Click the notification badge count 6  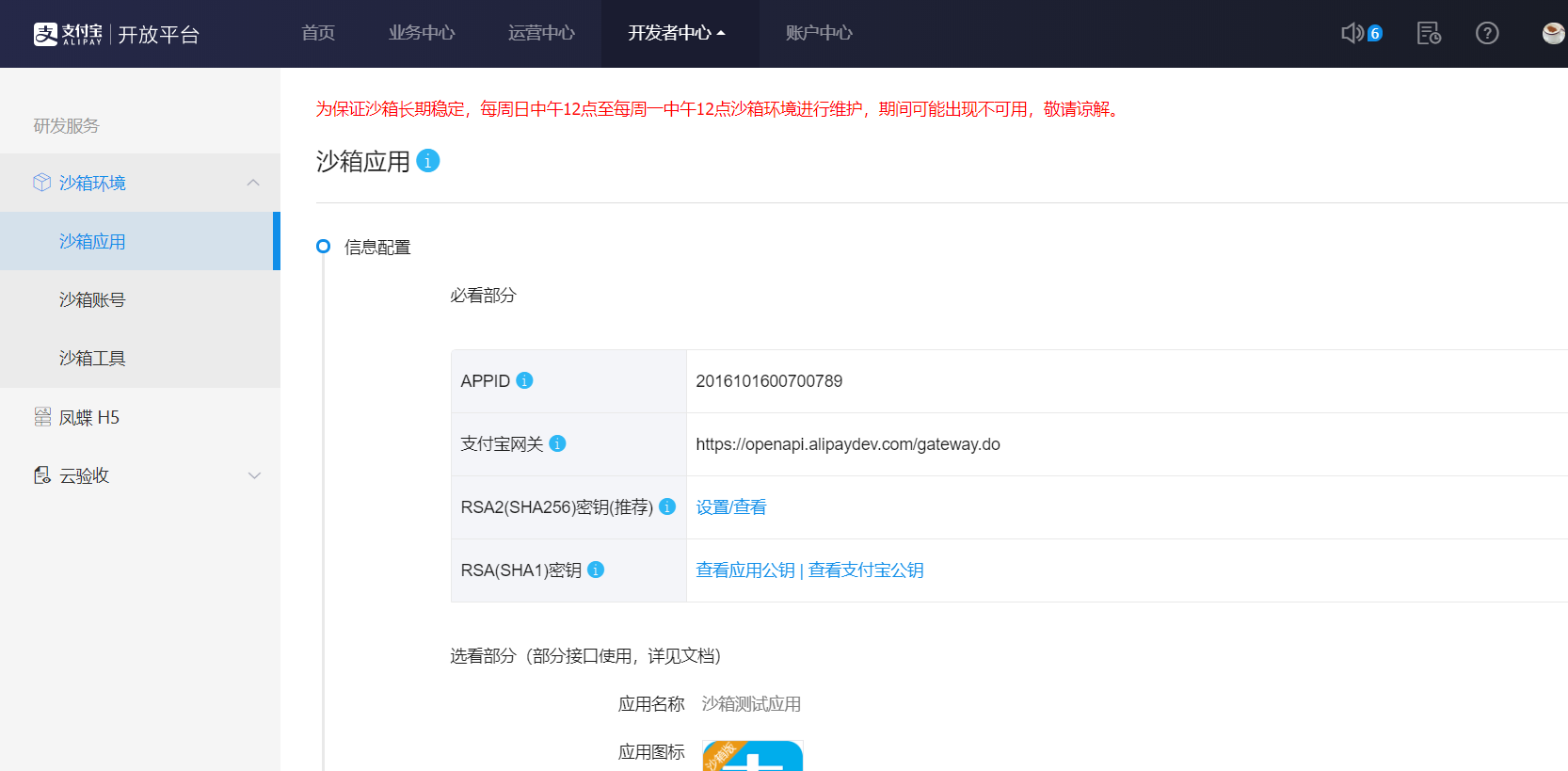click(1375, 33)
